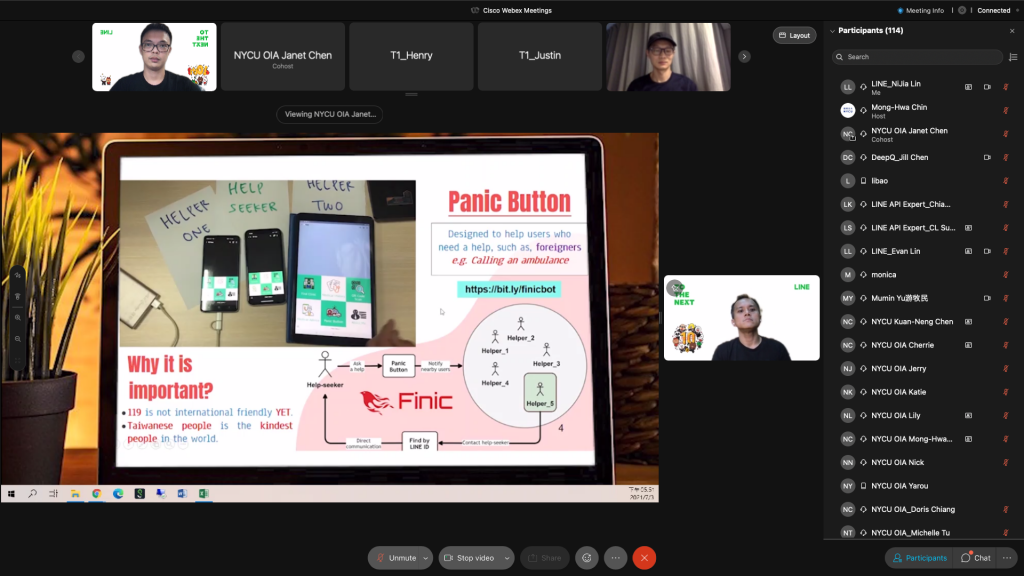Select the T1_Justin video tile
The width and height of the screenshot is (1024, 576).
540,57
